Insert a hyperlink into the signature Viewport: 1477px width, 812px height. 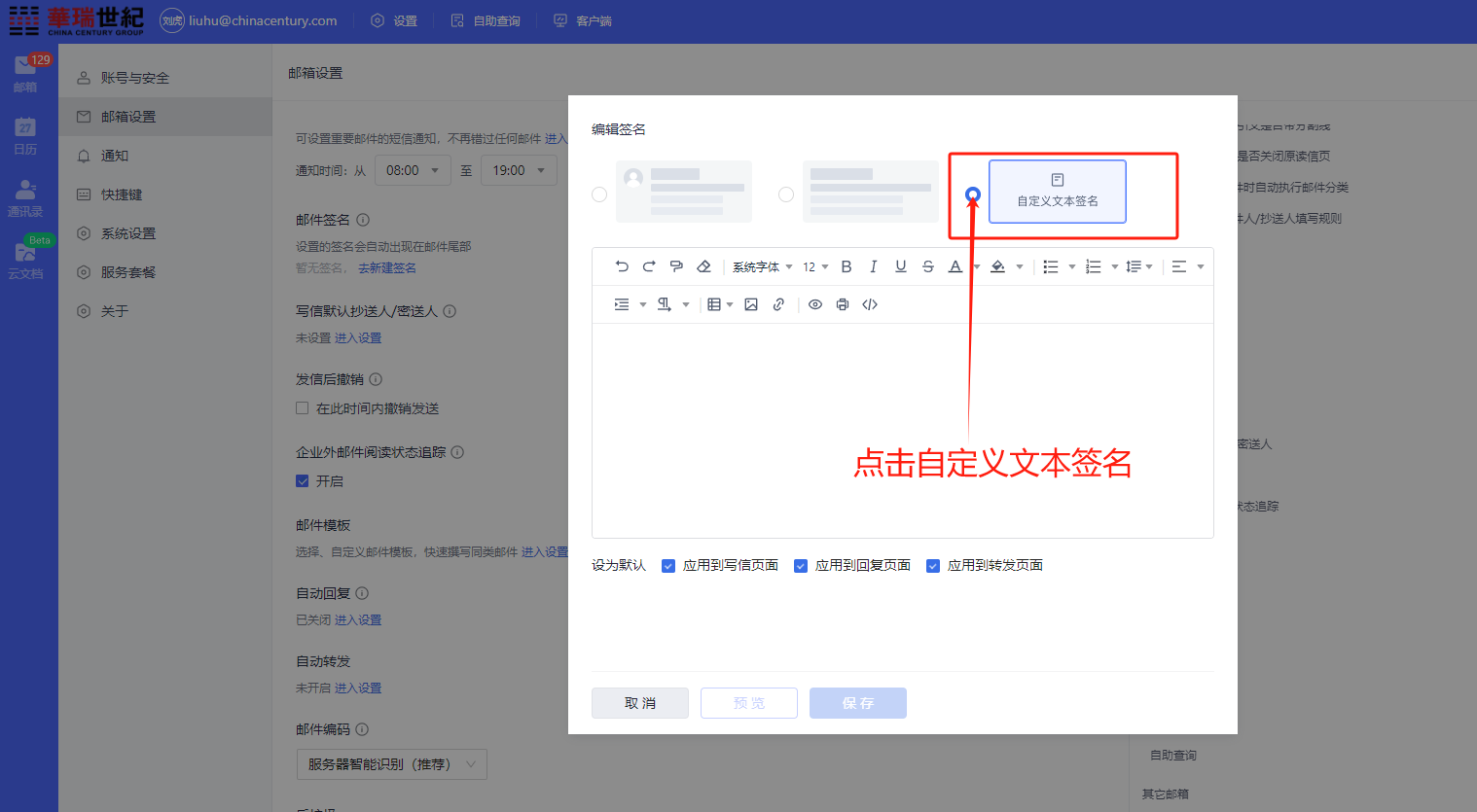tap(778, 304)
